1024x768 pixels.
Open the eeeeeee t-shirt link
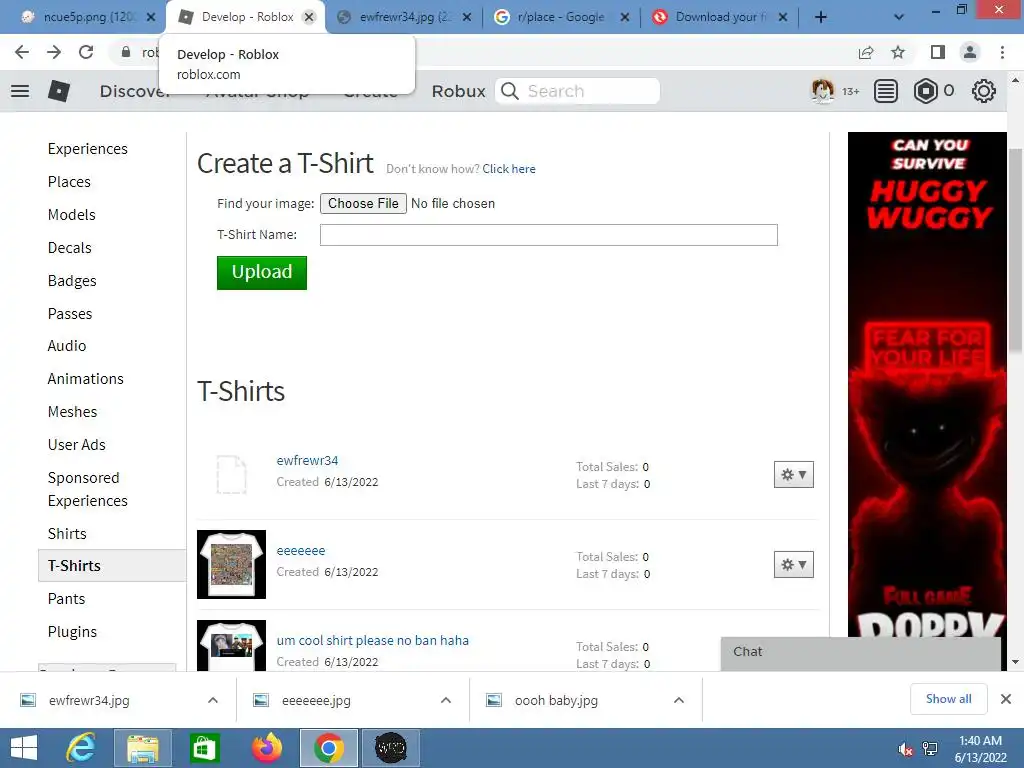[x=300, y=551]
